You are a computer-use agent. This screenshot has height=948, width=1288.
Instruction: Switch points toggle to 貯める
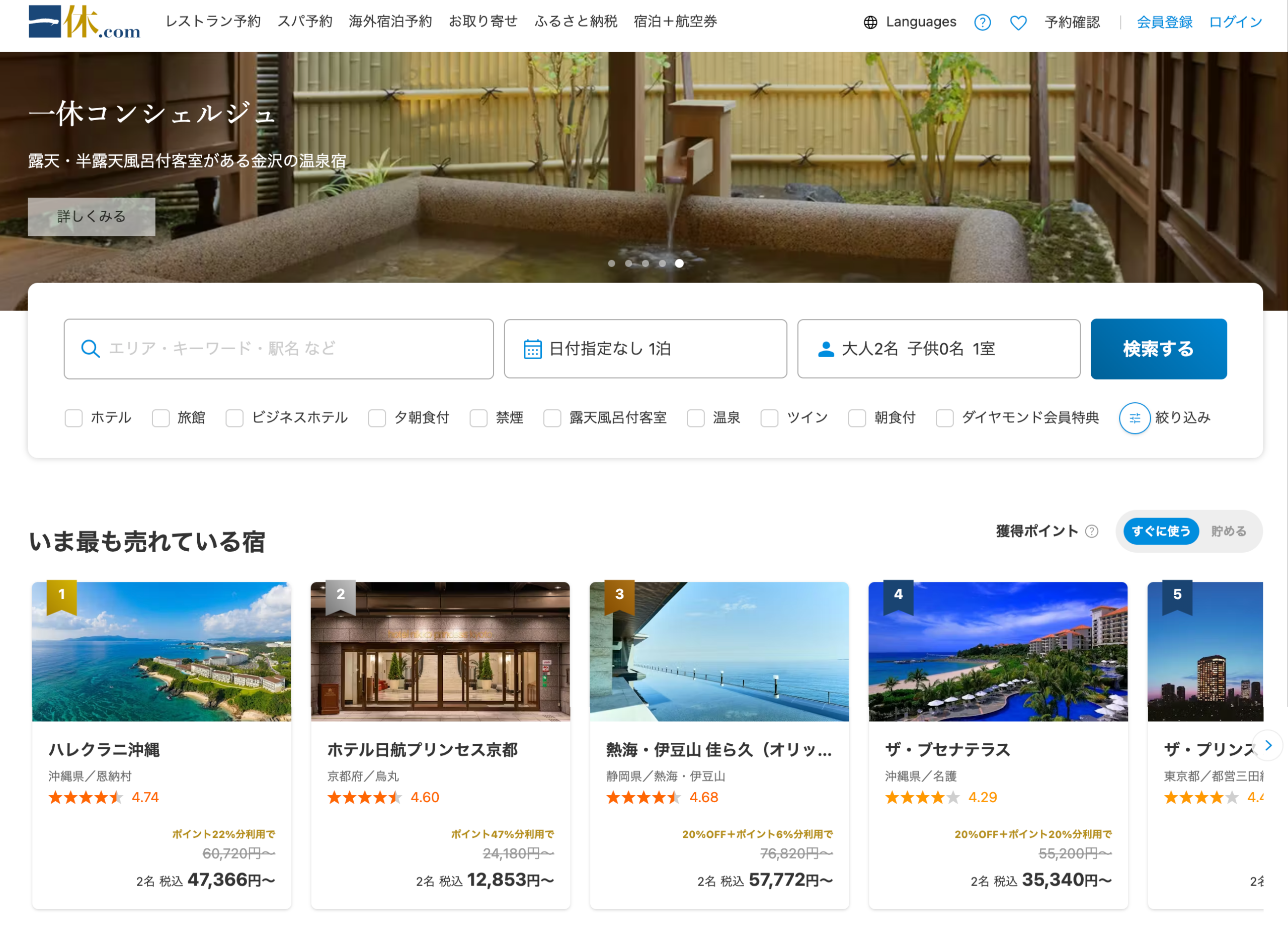1228,532
